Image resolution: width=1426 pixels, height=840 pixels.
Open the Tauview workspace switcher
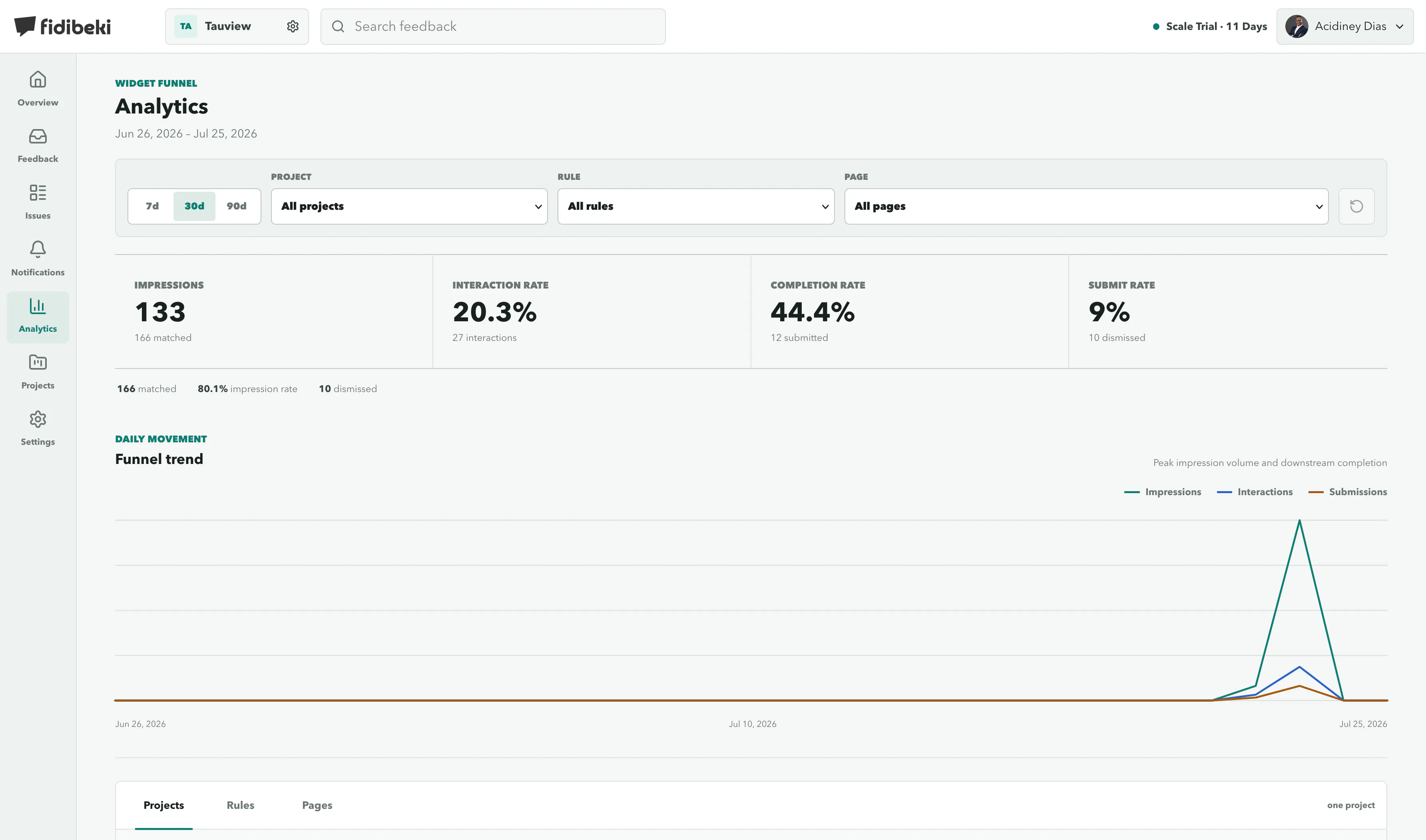click(x=237, y=26)
